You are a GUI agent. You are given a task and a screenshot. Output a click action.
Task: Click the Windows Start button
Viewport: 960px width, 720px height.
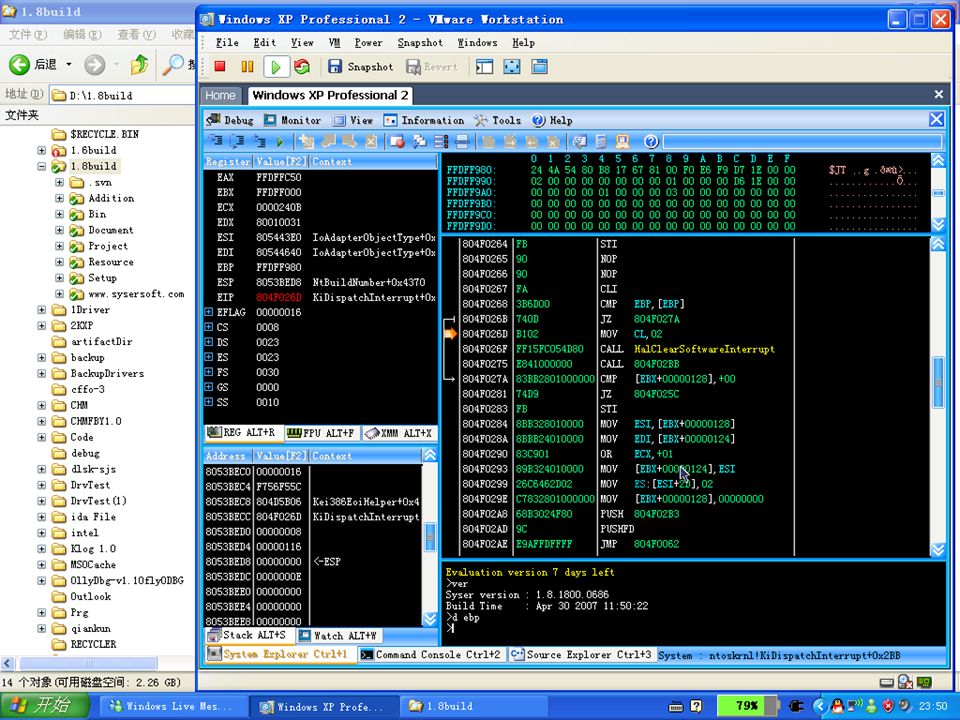45,706
